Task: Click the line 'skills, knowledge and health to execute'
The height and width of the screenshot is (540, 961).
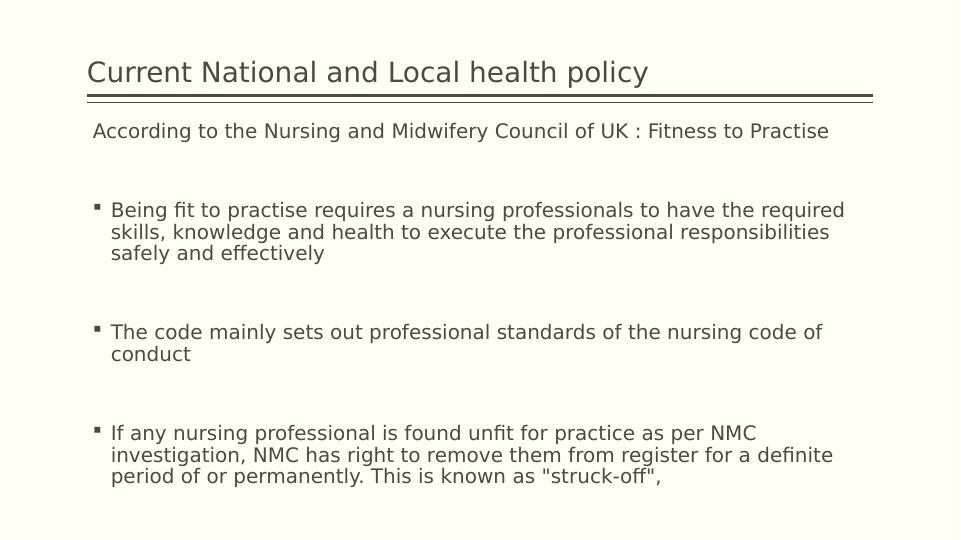Action: point(470,232)
